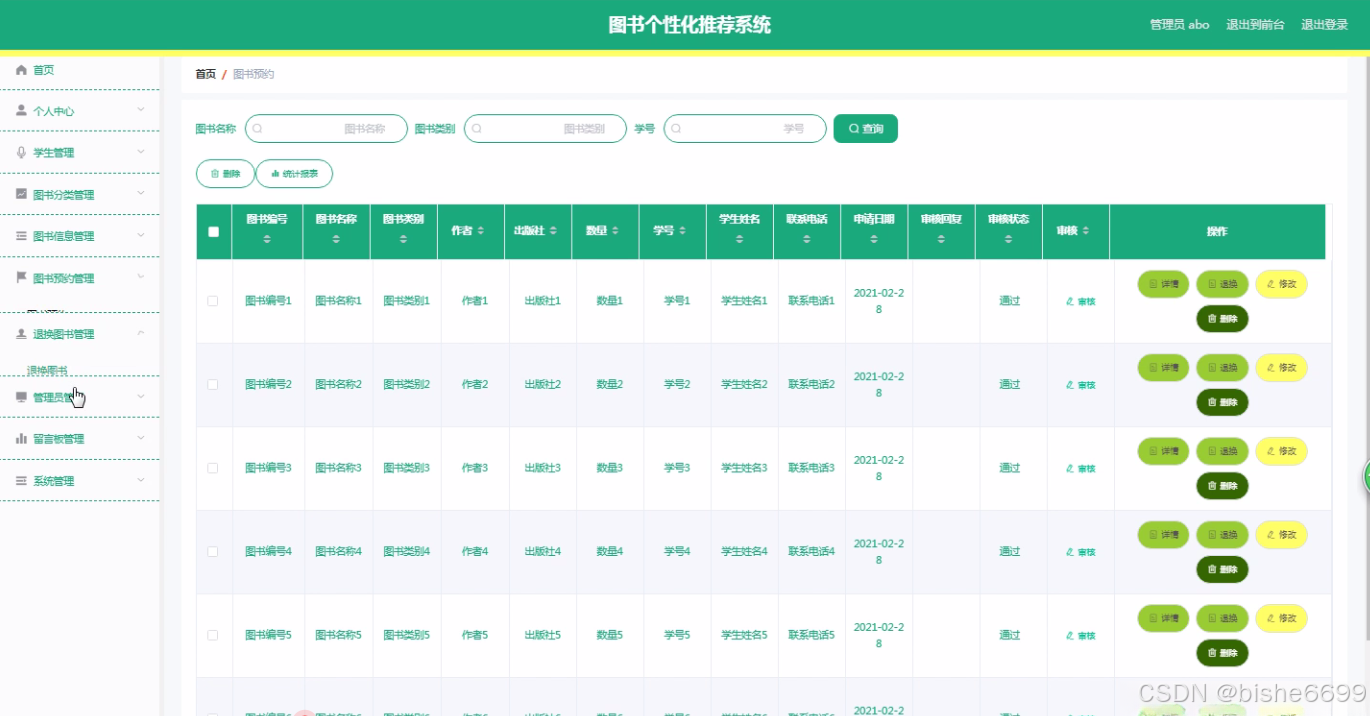Select the 首页 home icon in sidebar
The width and height of the screenshot is (1370, 716).
20,69
